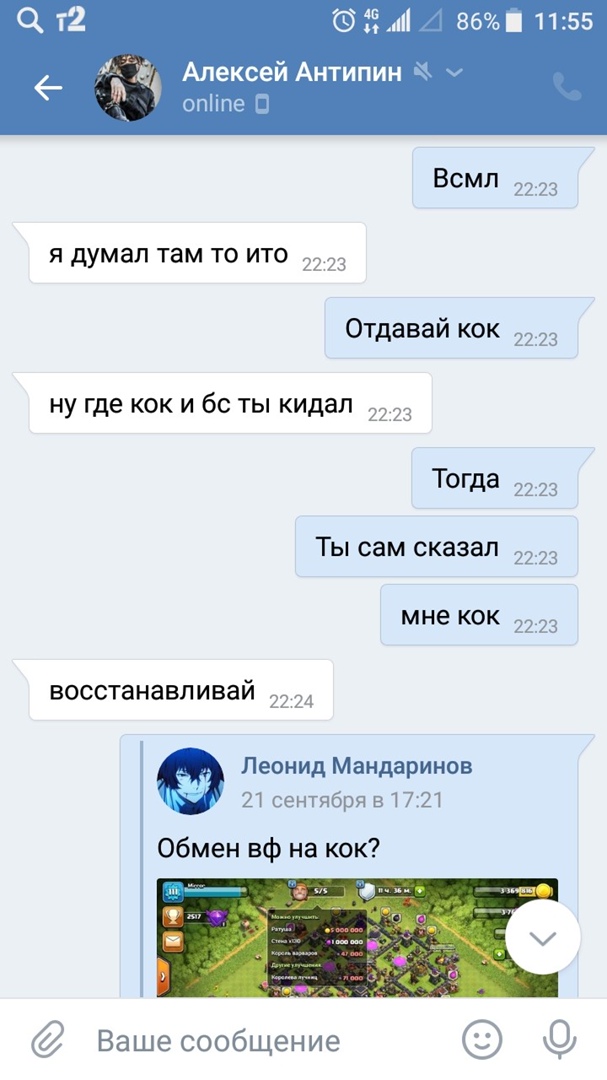The width and height of the screenshot is (607, 1080).
Task: Start a call with the phone icon
Action: point(567,87)
